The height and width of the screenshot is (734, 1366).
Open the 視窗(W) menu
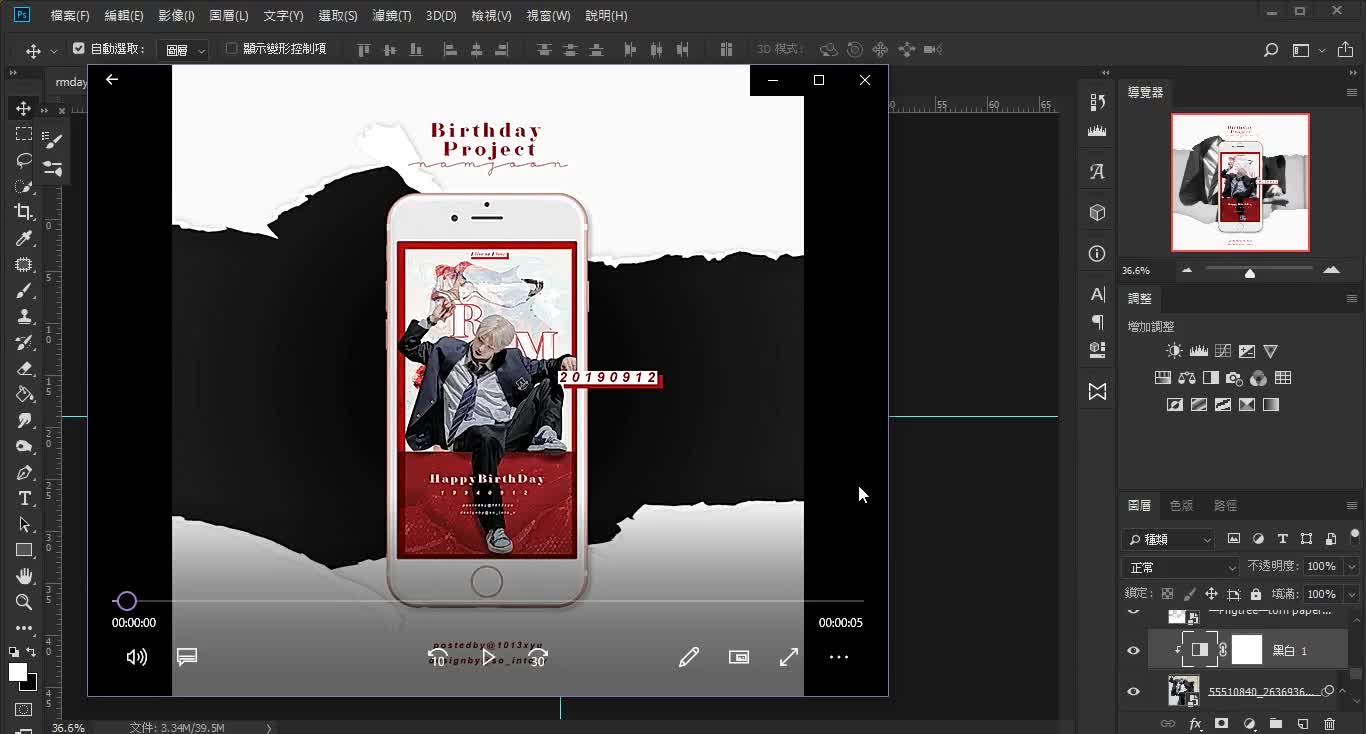click(x=548, y=16)
